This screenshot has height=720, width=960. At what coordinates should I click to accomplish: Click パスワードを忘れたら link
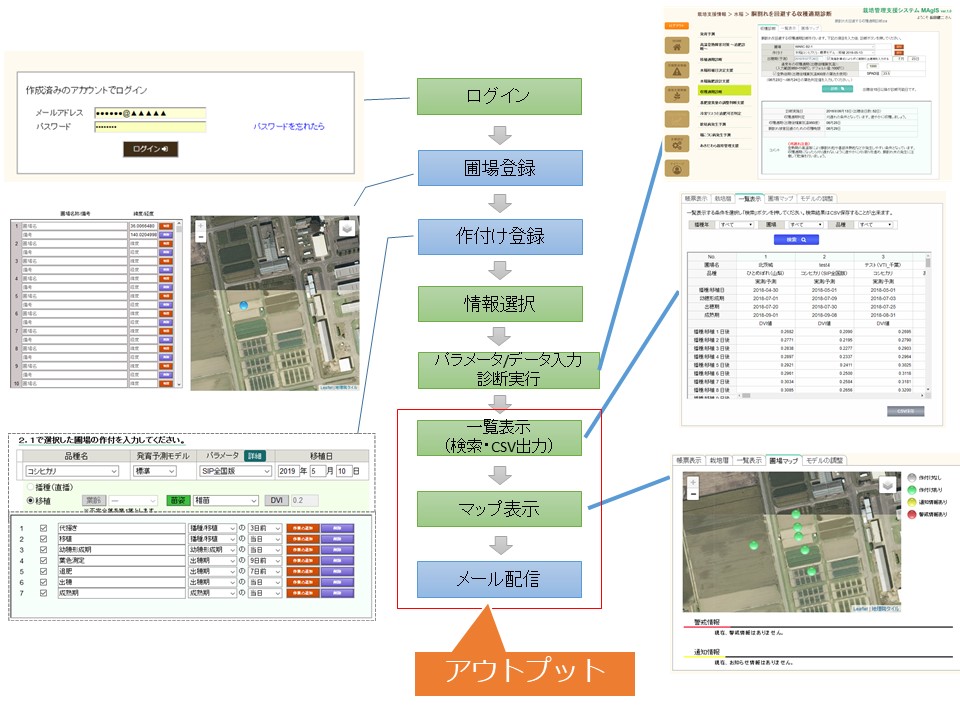point(289,126)
